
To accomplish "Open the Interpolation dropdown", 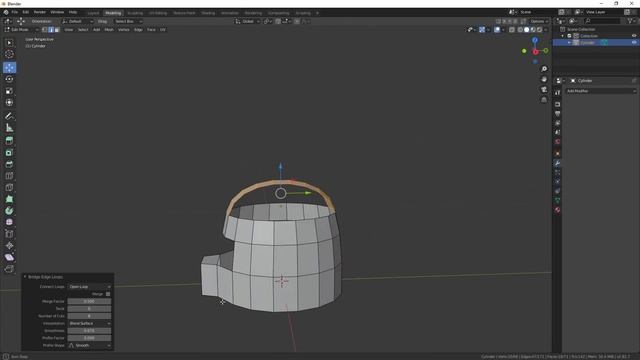I will pyautogui.click(x=89, y=323).
